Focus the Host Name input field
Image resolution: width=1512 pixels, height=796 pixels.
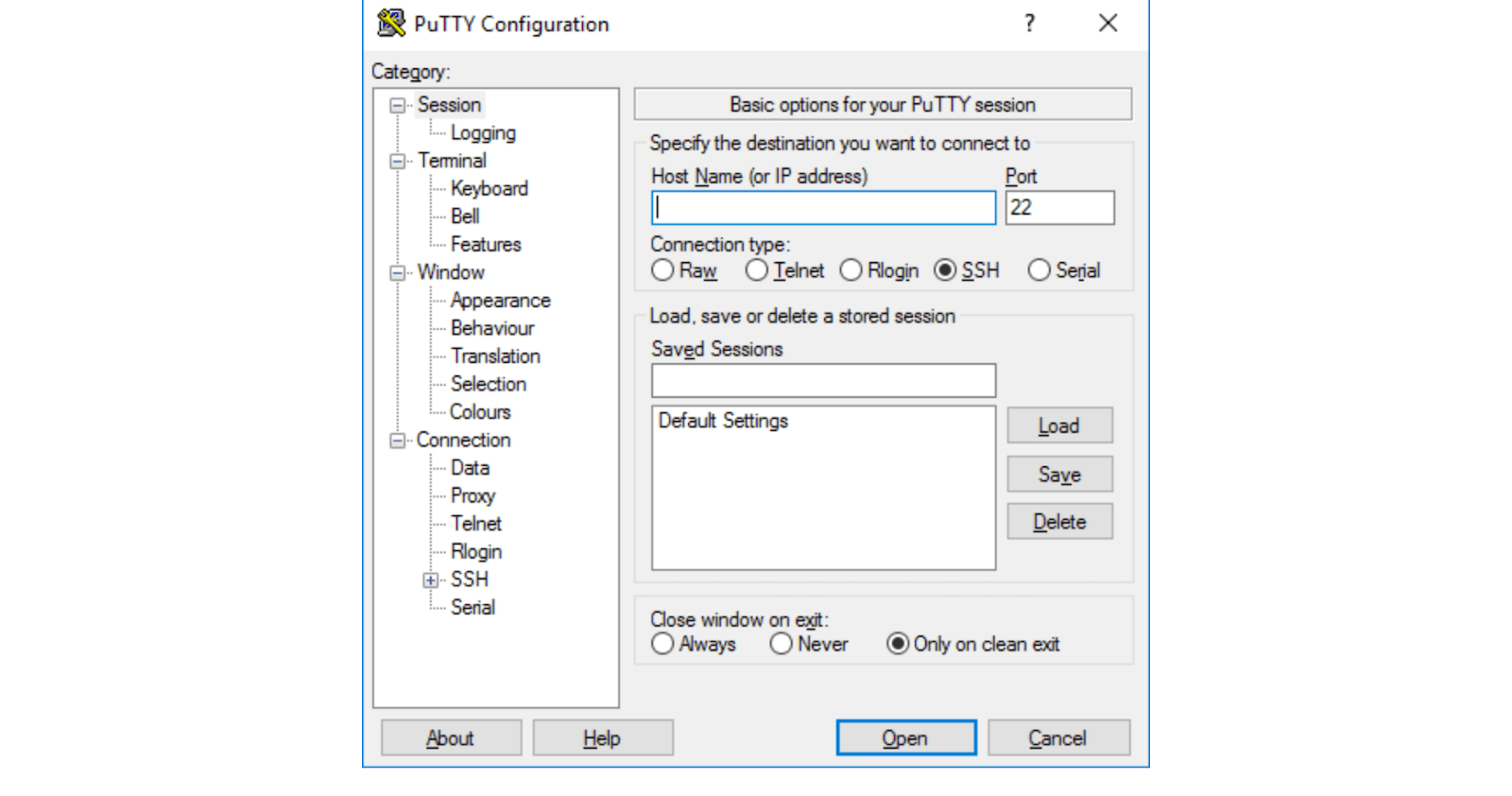click(823, 208)
